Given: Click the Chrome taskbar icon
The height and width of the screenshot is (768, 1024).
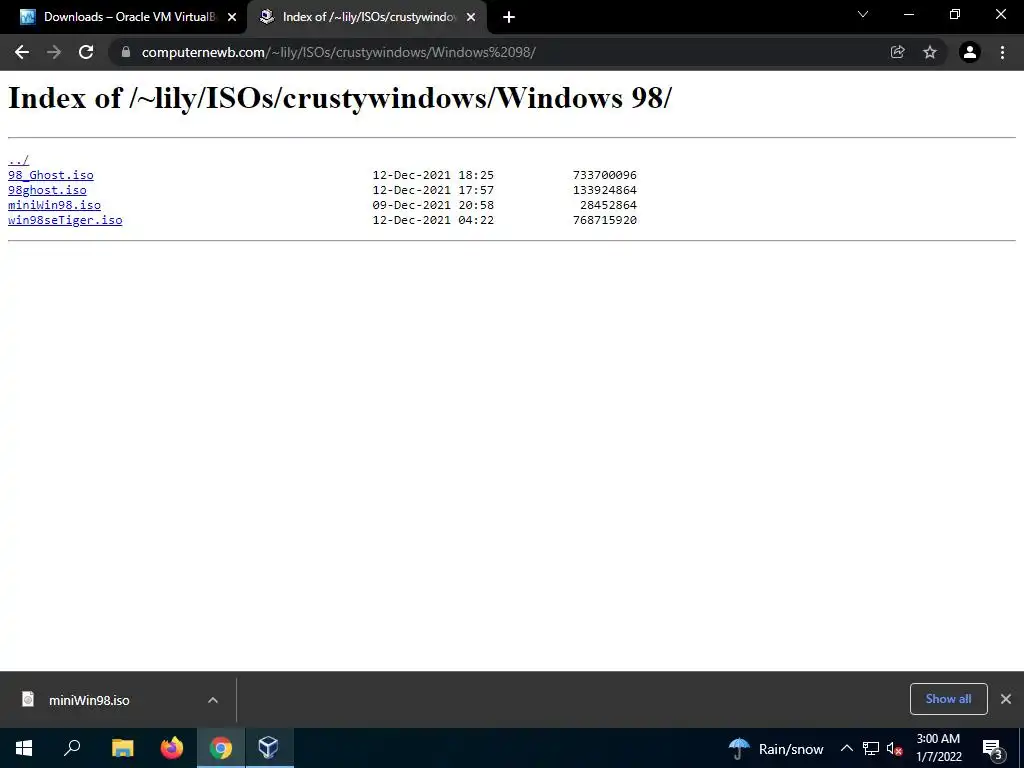Looking at the screenshot, I should [221, 748].
